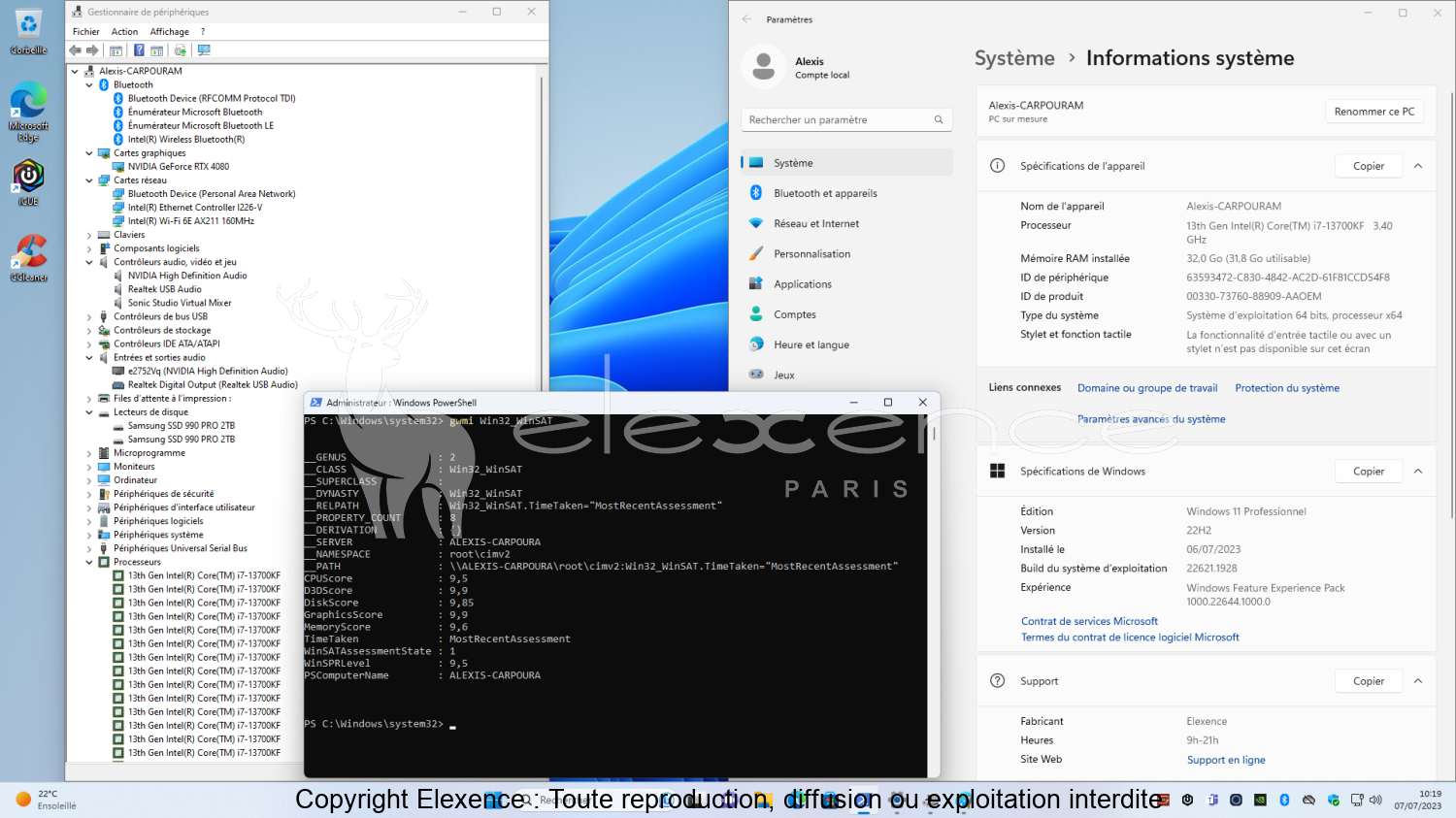The height and width of the screenshot is (818, 1456).
Task: Collapse the Bluetooth tree node
Action: (x=89, y=85)
